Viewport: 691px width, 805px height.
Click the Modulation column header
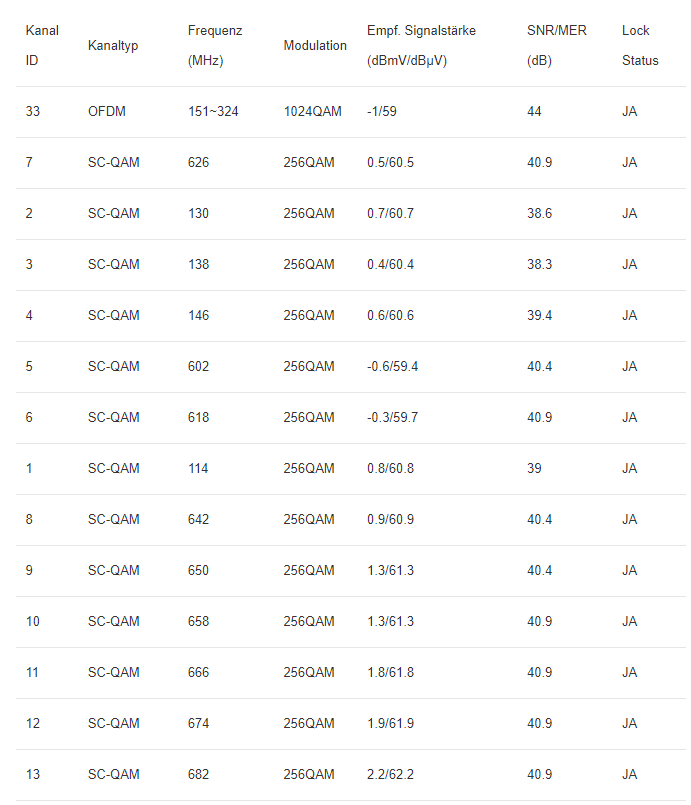[315, 45]
